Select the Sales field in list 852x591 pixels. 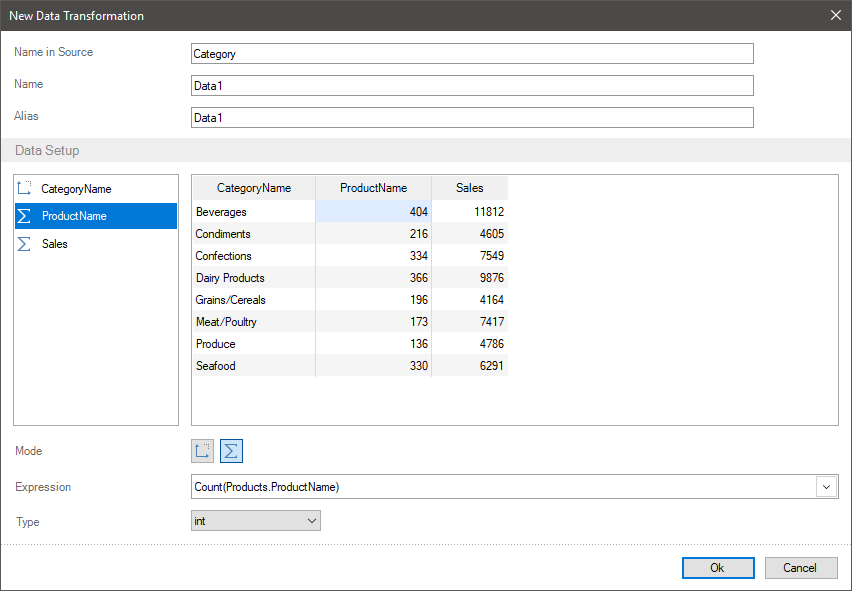pyautogui.click(x=55, y=244)
